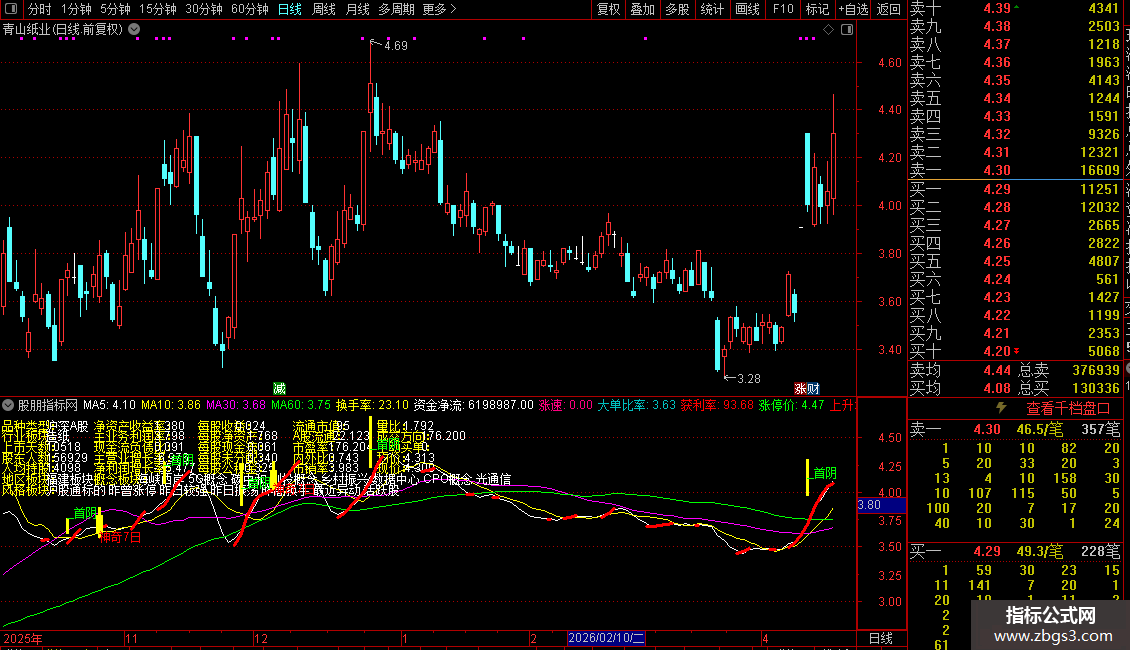
Task: Switch to 月线 monthly chart
Action: click(357, 9)
